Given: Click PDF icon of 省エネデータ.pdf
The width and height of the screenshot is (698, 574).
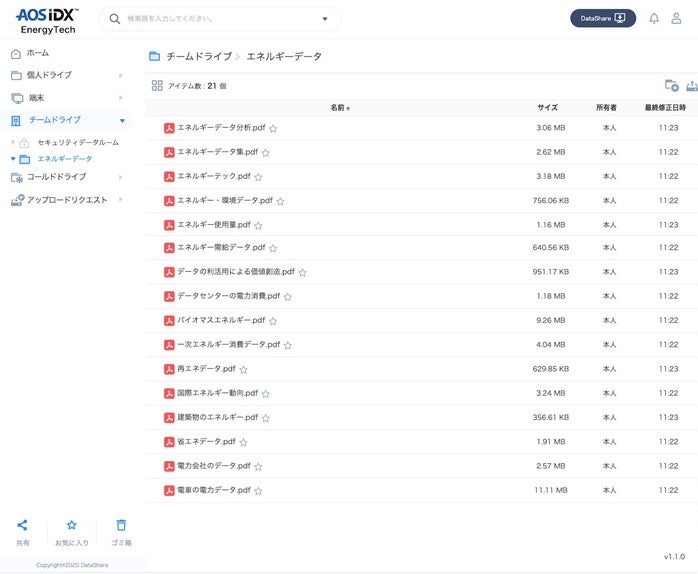Looking at the screenshot, I should coord(169,442).
